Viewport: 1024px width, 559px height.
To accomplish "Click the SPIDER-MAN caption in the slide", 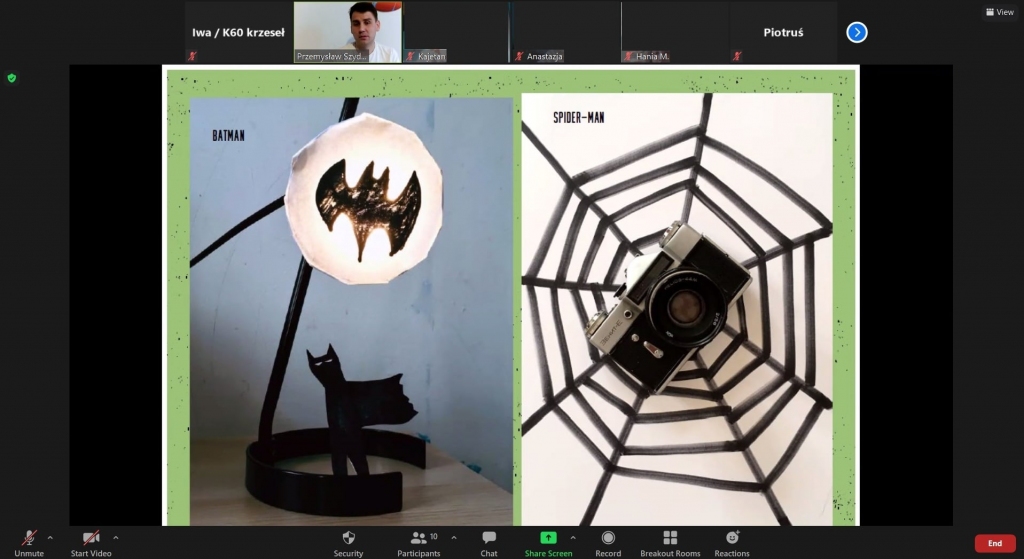I will [579, 118].
